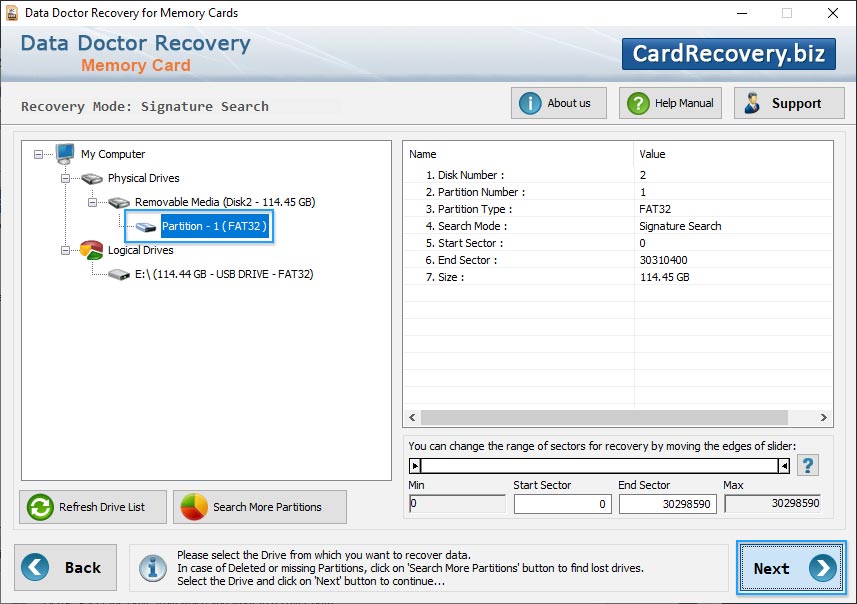857x604 pixels.
Task: Click the pie chart icon on Search More Partitions
Action: point(194,507)
